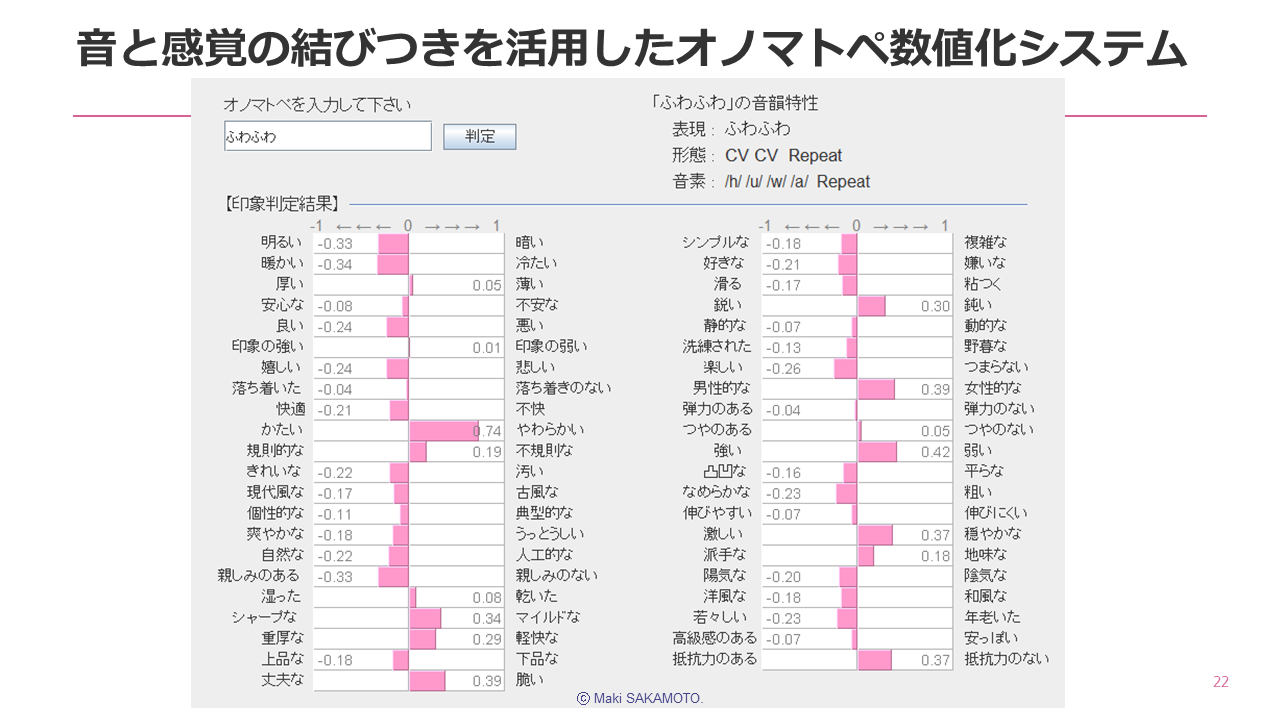Click the 洗練された label
Screen dimensions: 1280x720
(x=717, y=346)
